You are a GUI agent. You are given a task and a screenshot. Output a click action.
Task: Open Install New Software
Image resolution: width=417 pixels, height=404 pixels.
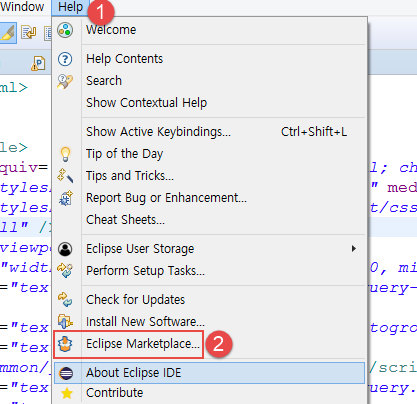(x=210, y=322)
